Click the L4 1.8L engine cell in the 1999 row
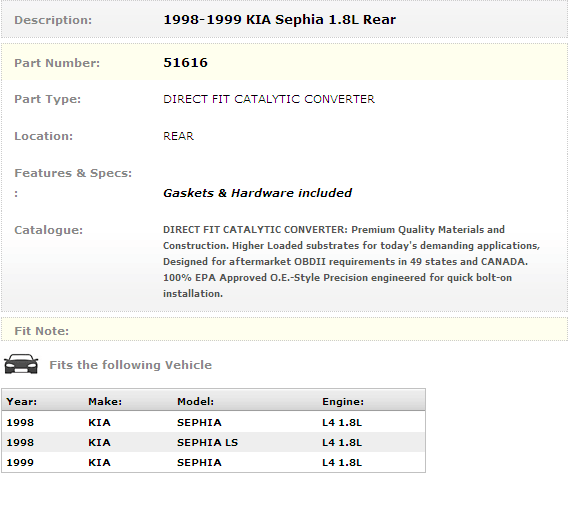 pos(342,463)
